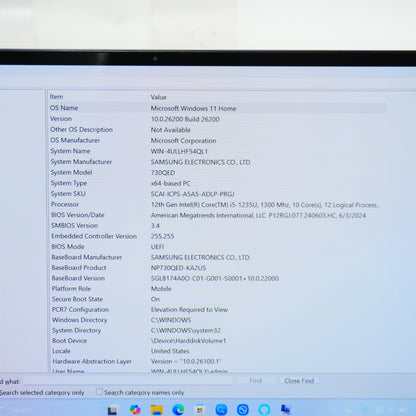Click the blue Q app icon in taskbar
This screenshot has height=416, width=416.
[221, 409]
